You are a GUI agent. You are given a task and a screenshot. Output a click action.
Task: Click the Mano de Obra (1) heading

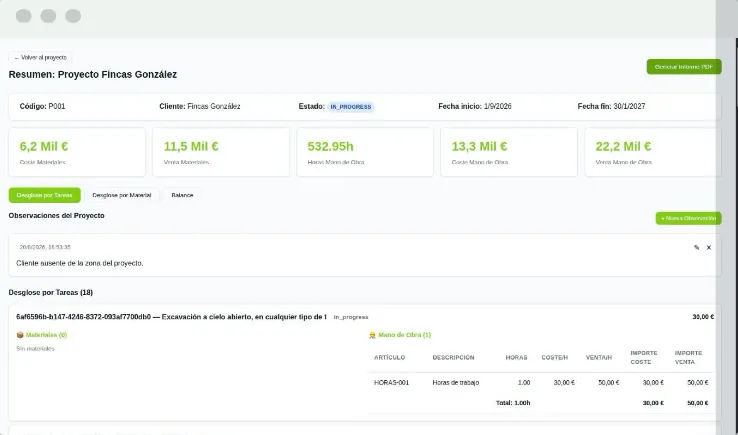404,335
